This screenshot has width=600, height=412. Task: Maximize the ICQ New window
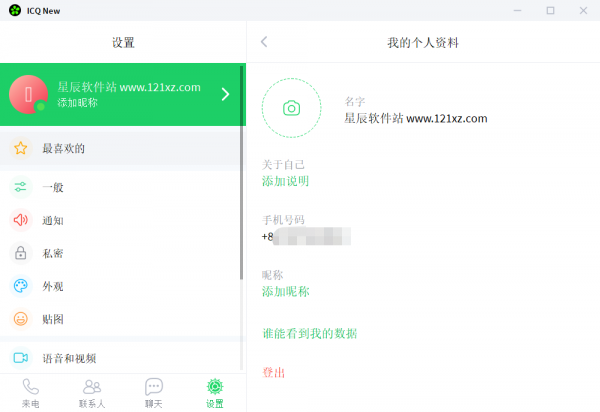[550, 10]
